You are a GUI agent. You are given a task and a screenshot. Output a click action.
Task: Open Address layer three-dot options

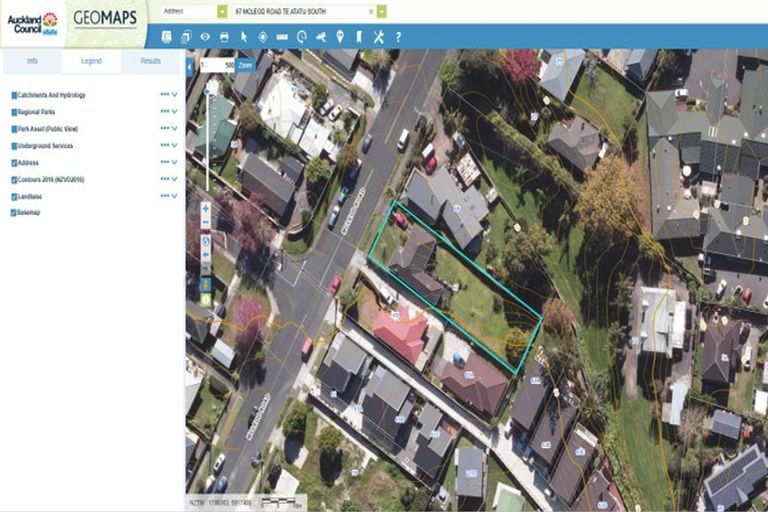pyautogui.click(x=165, y=162)
